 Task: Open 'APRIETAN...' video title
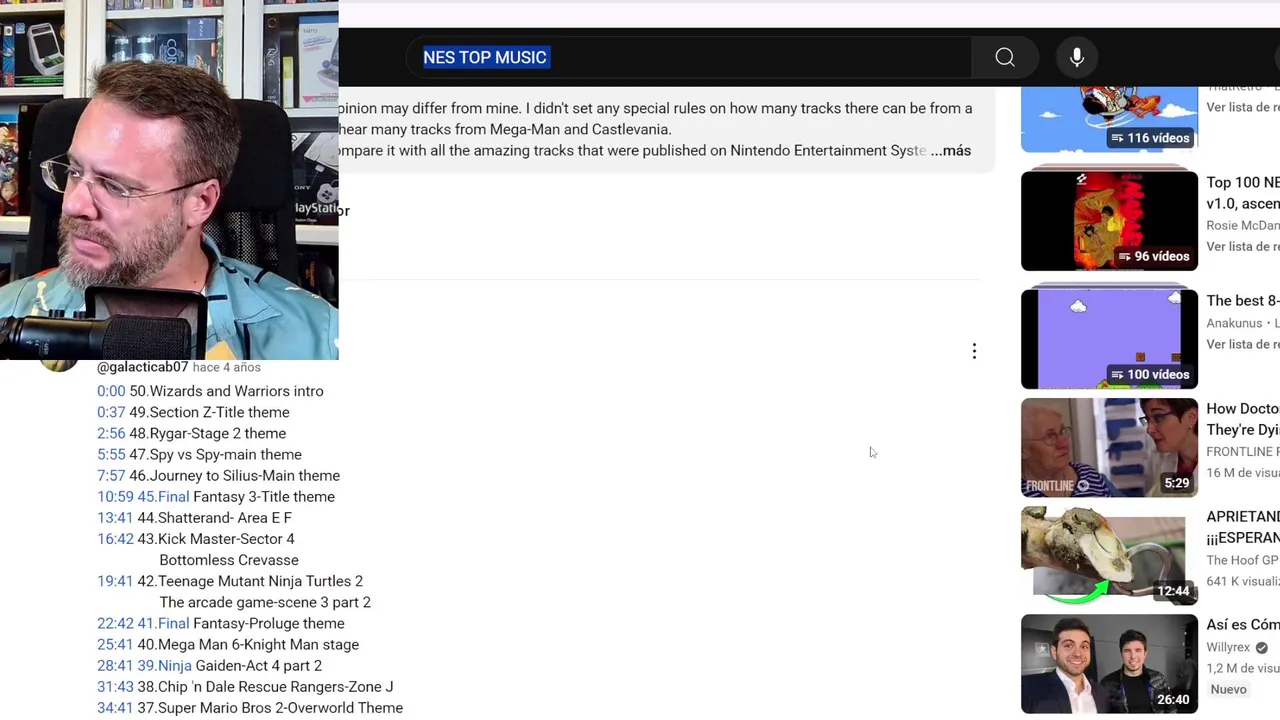(1243, 527)
